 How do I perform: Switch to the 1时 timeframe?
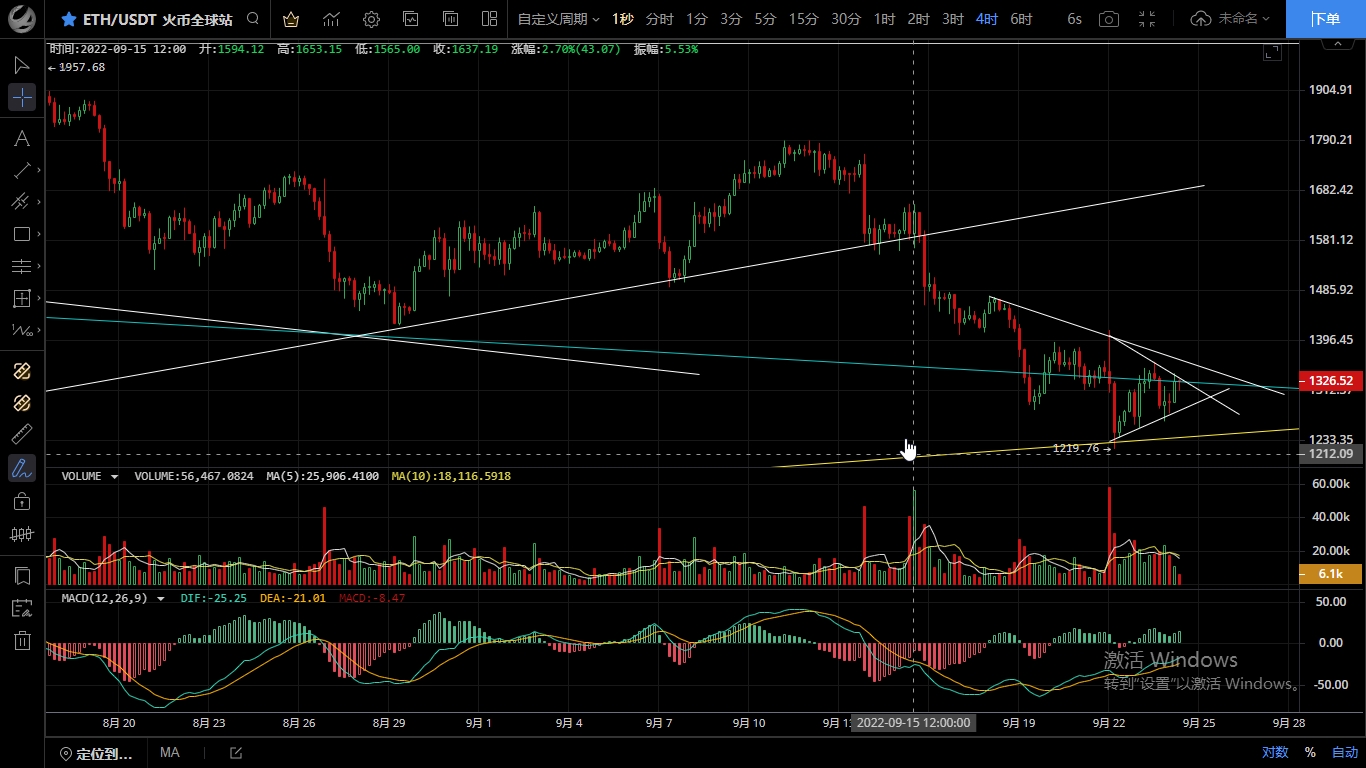pos(884,19)
